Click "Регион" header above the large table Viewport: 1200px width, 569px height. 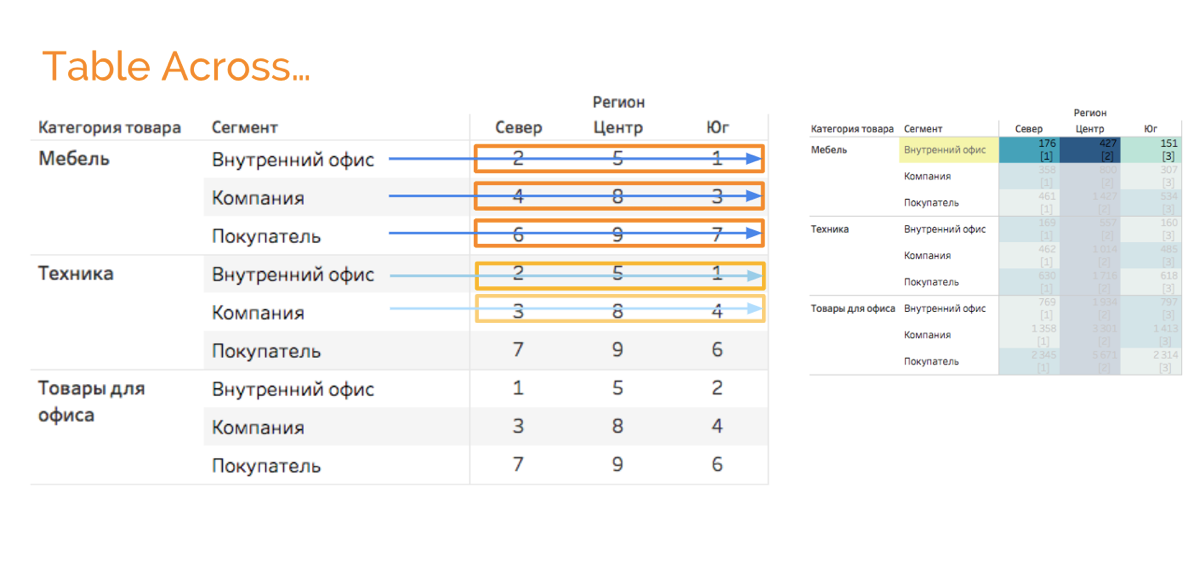[x=618, y=102]
